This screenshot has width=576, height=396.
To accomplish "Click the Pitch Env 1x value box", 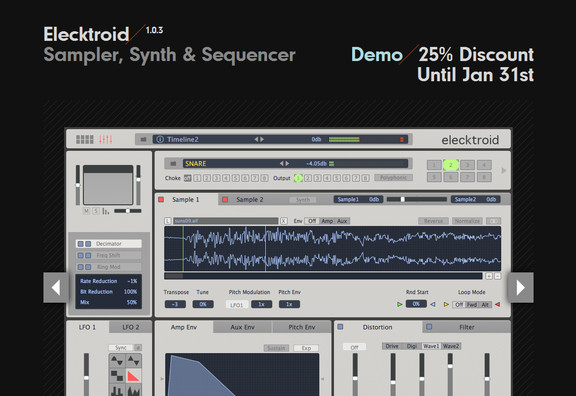I will click(x=289, y=304).
